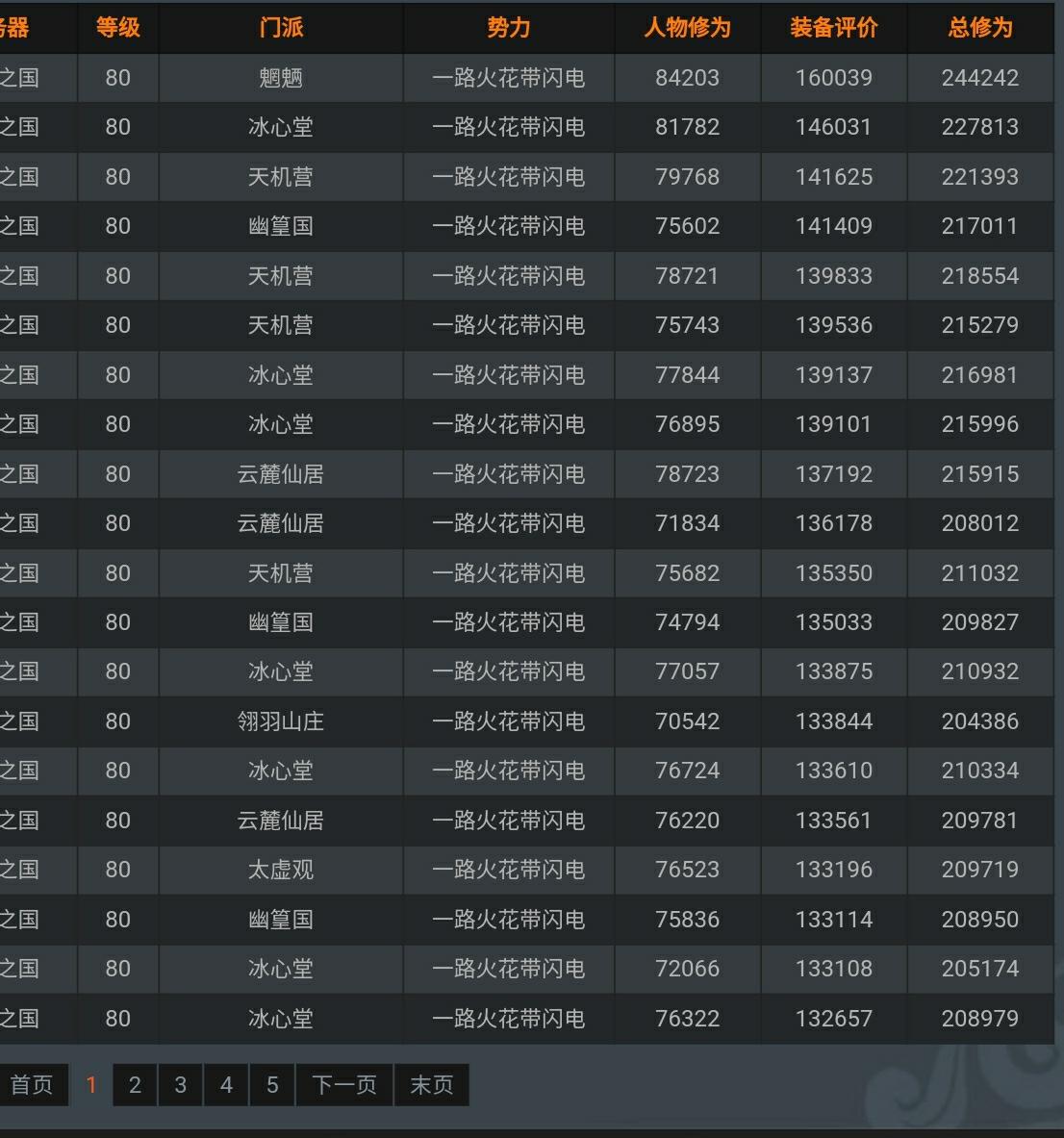Viewport: 1064px width, 1138px height.
Task: Click total score 244242 cell
Action: [x=980, y=78]
